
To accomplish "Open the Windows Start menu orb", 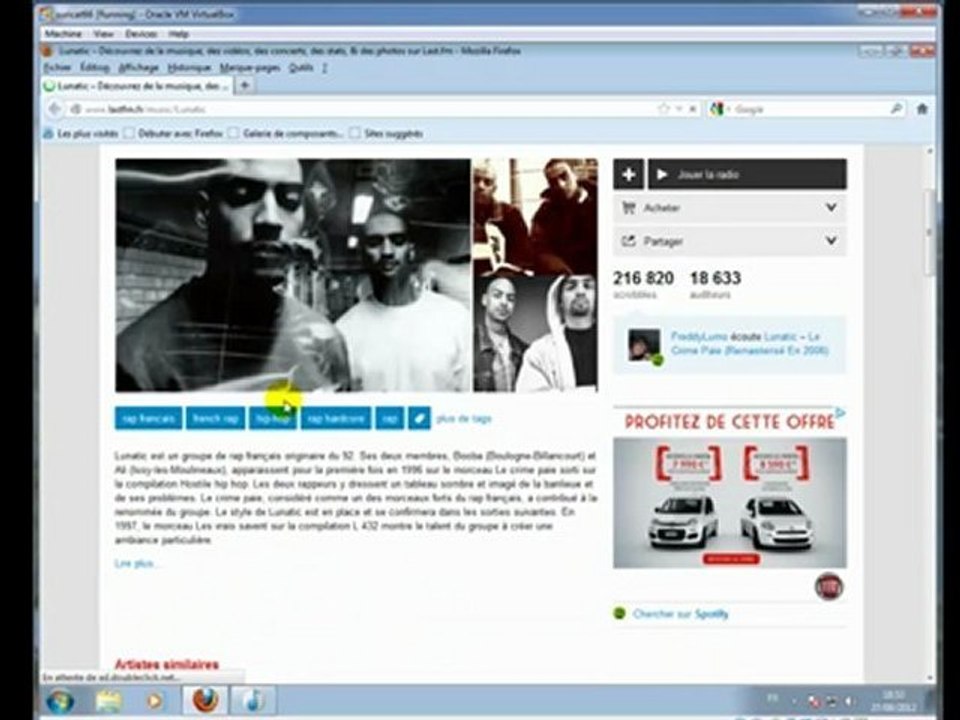I will click(x=60, y=700).
